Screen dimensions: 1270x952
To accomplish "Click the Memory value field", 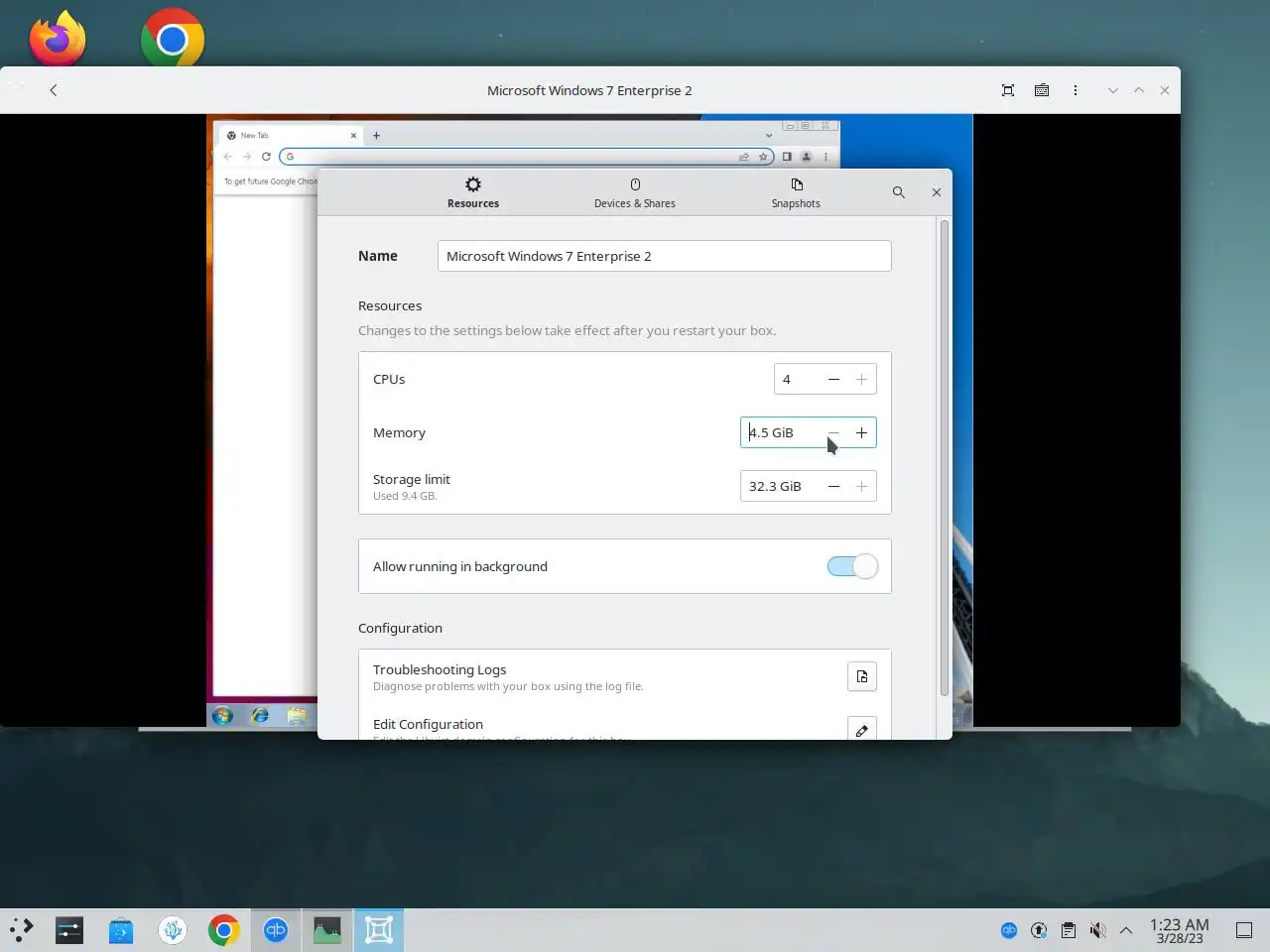I will pos(781,432).
